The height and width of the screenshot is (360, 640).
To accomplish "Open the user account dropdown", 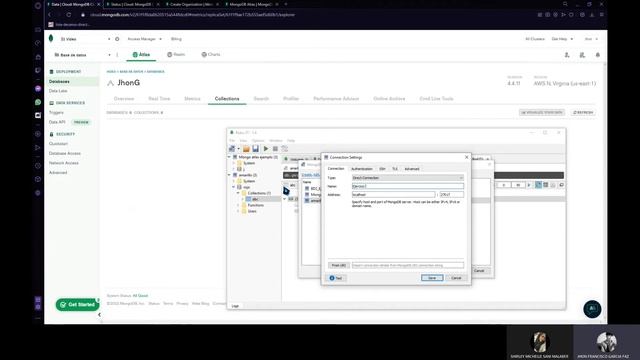I will coord(591,39).
